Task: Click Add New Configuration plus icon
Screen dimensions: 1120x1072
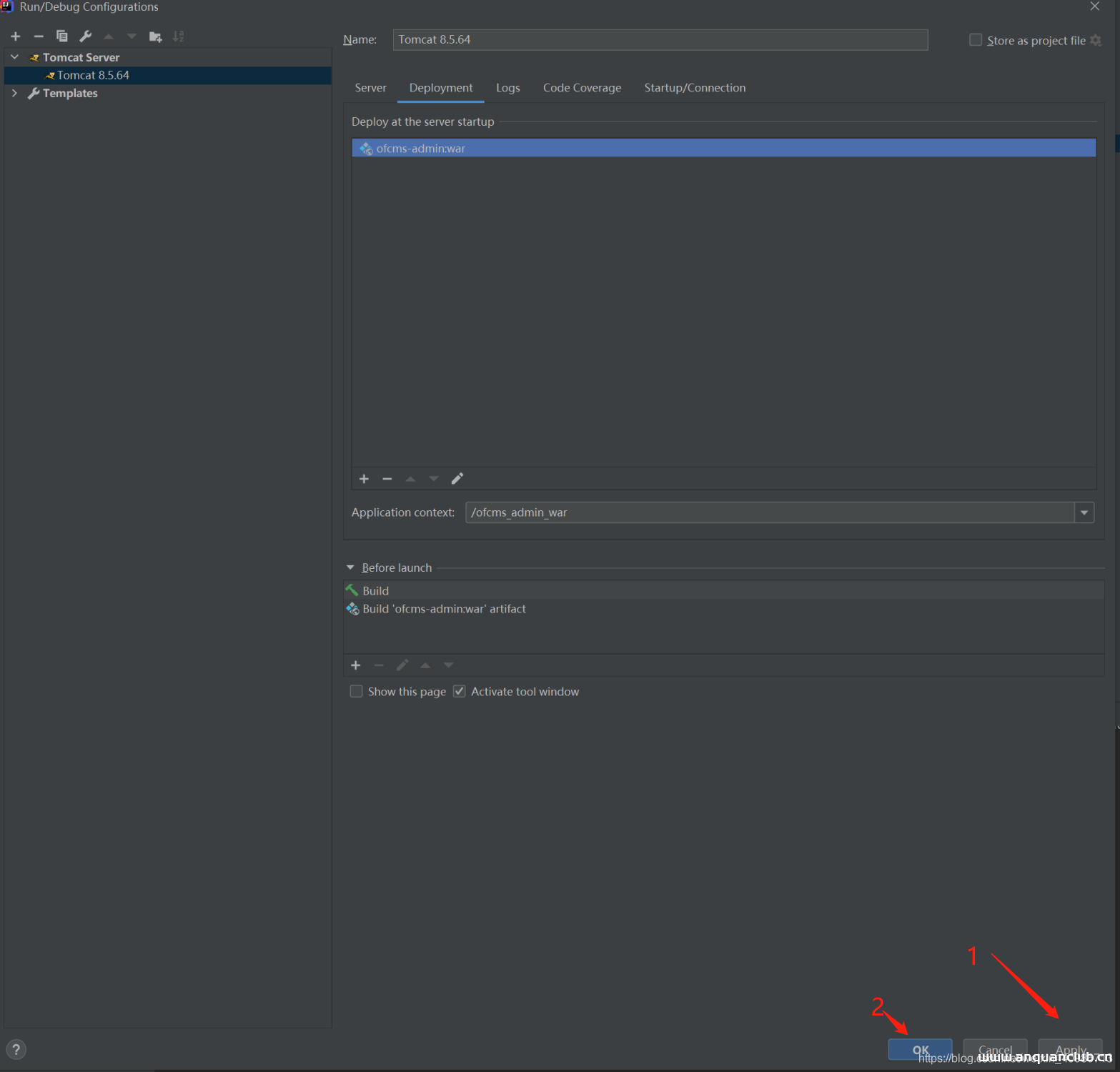Action: pos(16,36)
